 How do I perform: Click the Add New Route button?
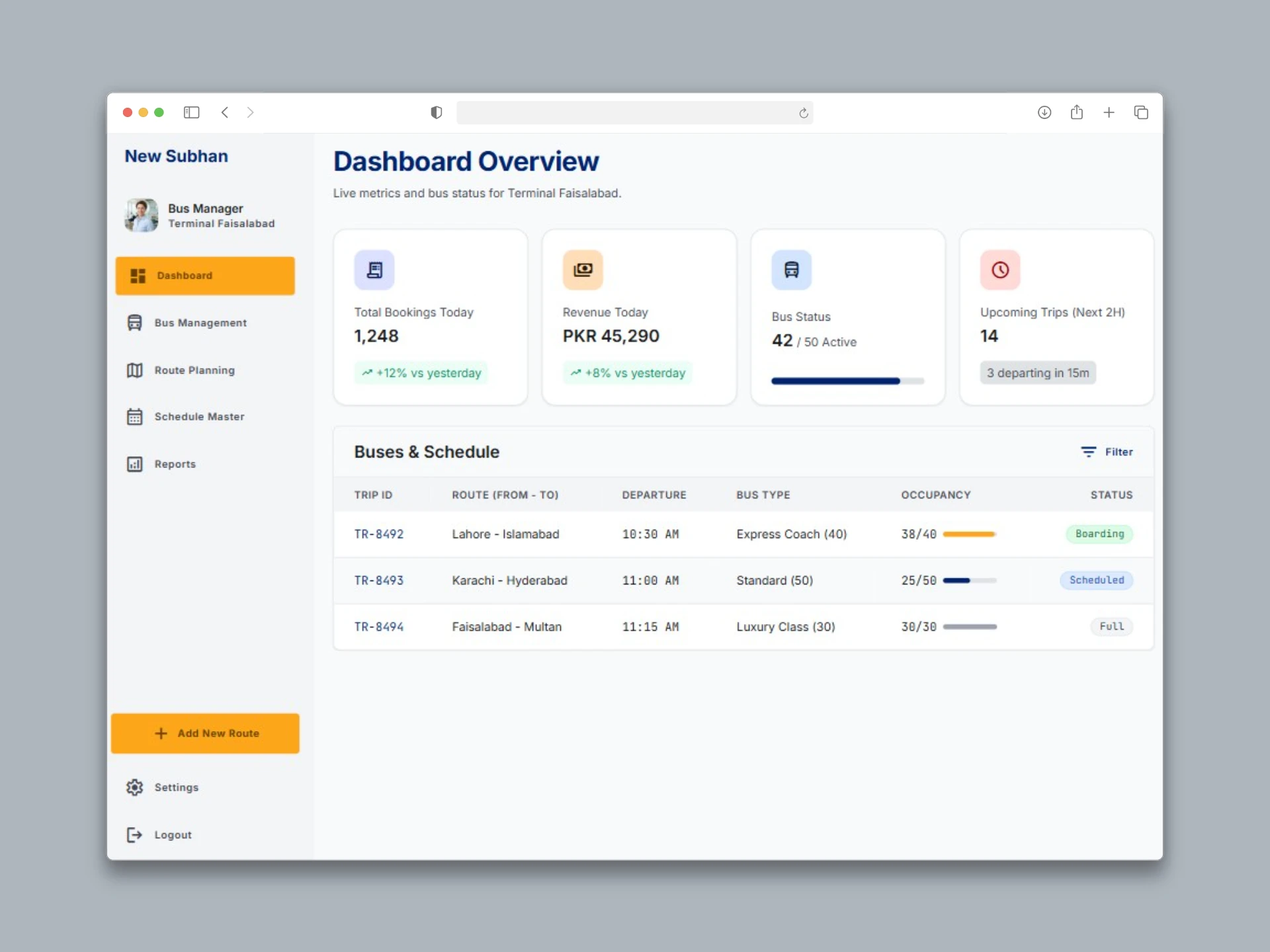coord(205,733)
